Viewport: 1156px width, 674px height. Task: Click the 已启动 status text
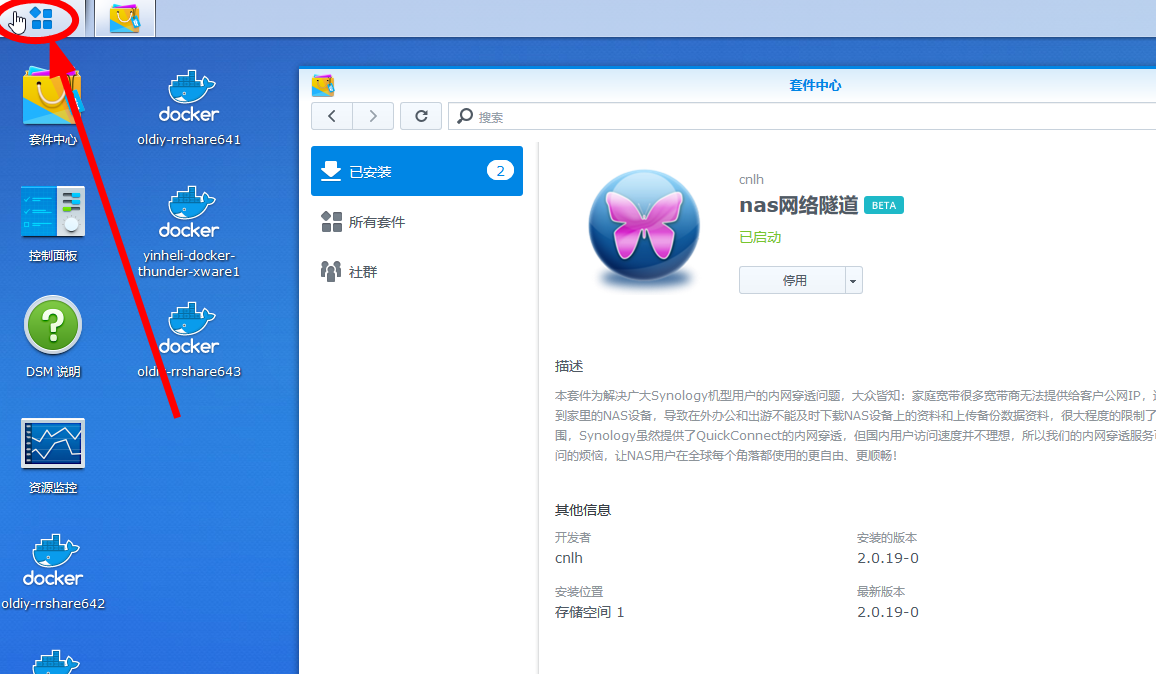[x=760, y=237]
